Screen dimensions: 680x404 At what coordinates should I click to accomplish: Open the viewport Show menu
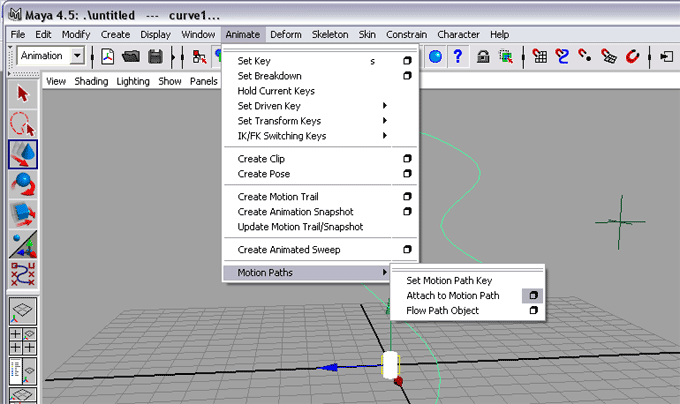[x=170, y=81]
